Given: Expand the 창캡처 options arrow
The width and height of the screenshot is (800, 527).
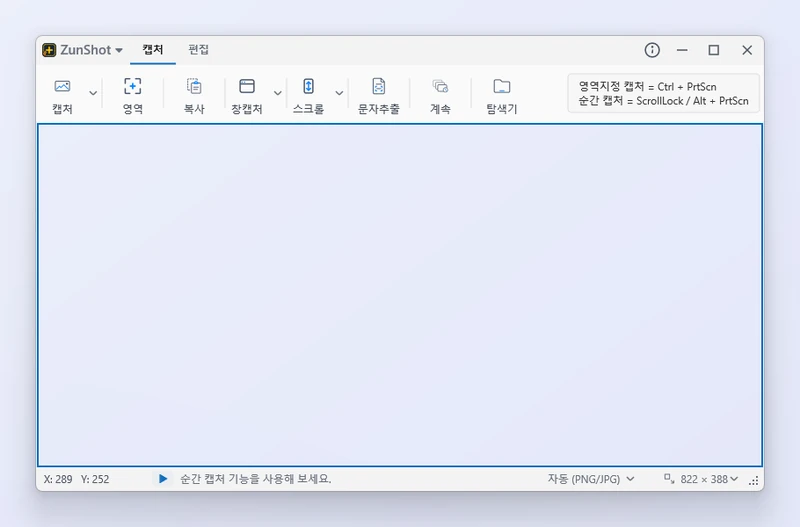Looking at the screenshot, I should pos(278,93).
